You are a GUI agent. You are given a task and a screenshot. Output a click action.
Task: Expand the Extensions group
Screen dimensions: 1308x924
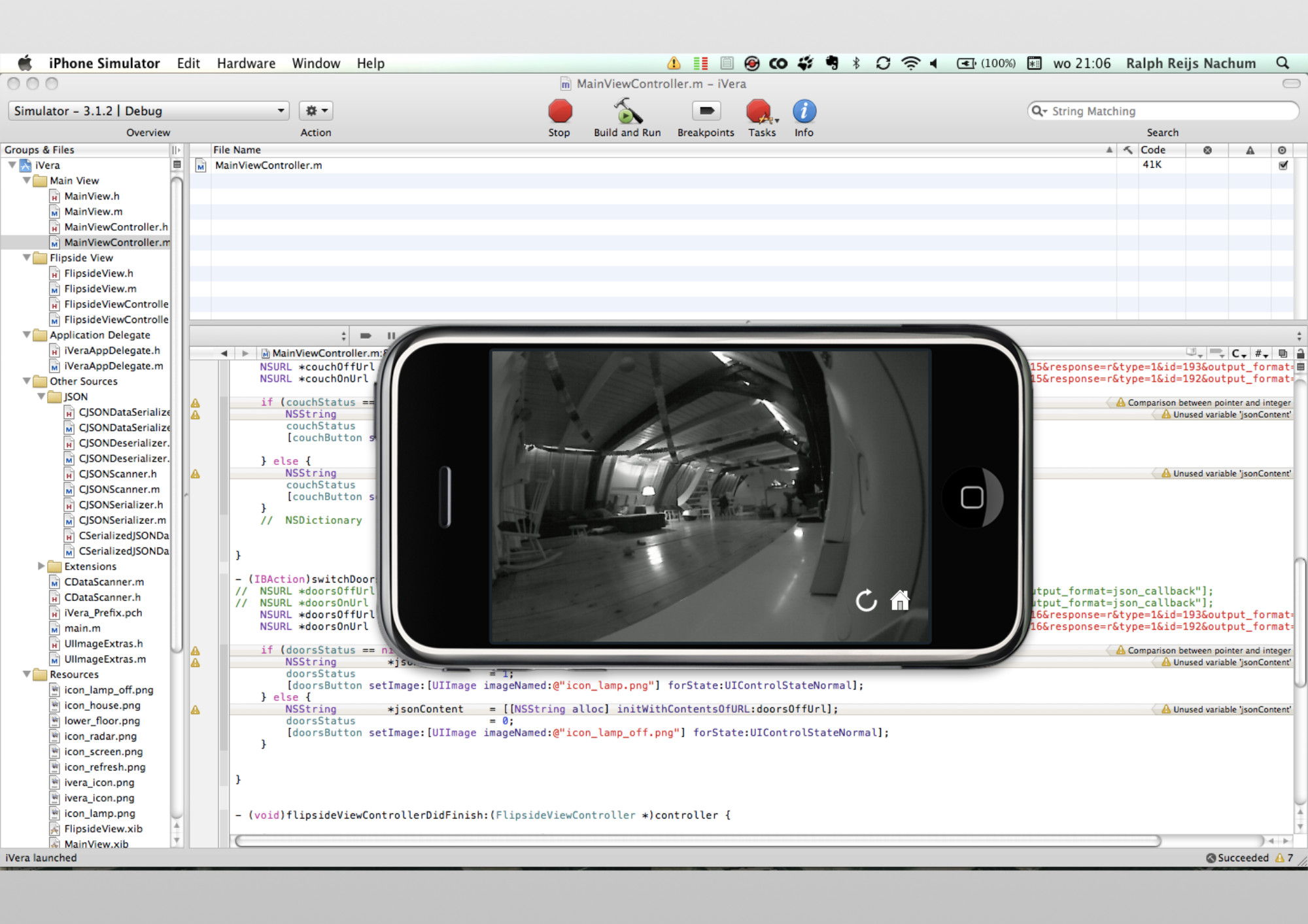click(x=41, y=566)
